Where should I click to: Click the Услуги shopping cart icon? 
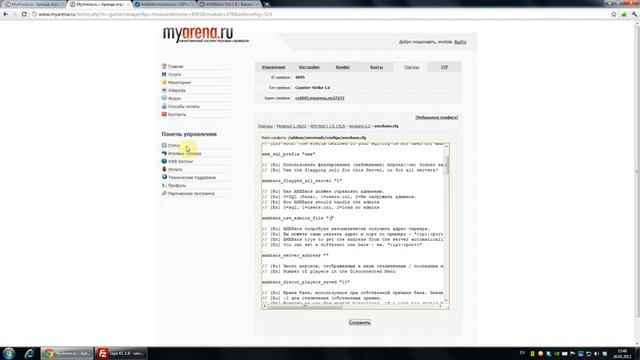[164, 74]
